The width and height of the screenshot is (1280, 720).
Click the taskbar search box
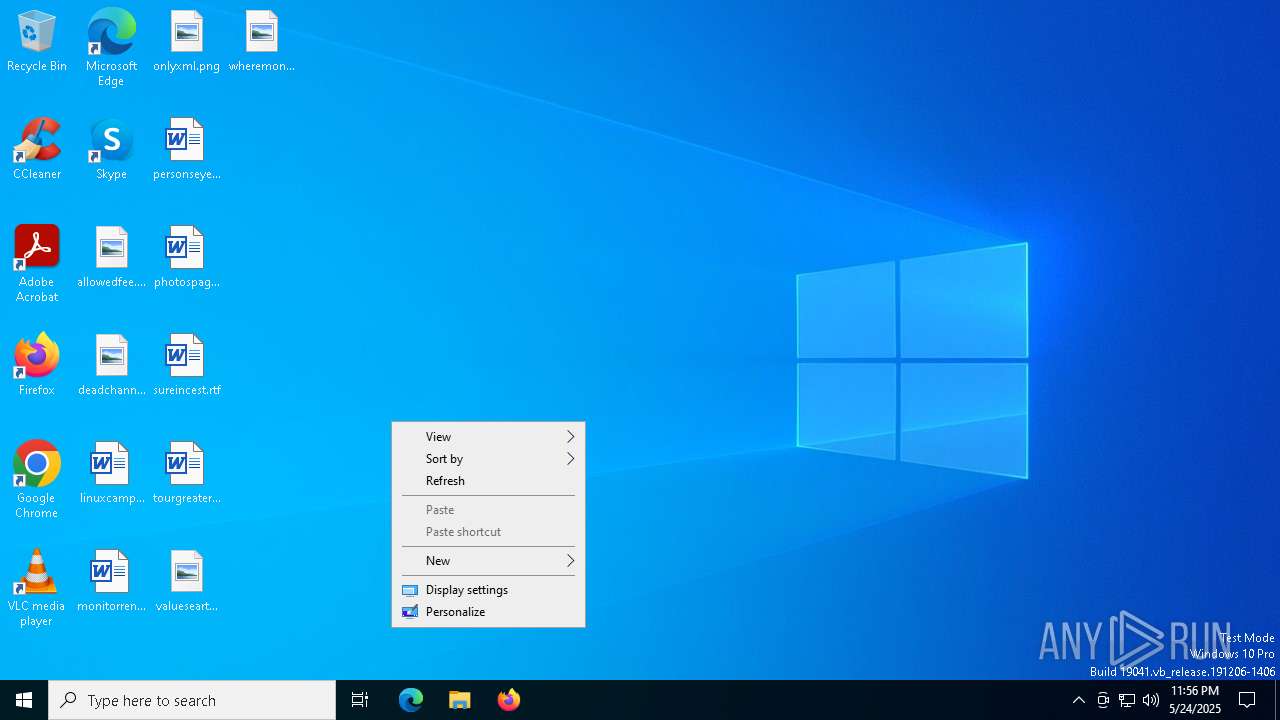tap(192, 700)
